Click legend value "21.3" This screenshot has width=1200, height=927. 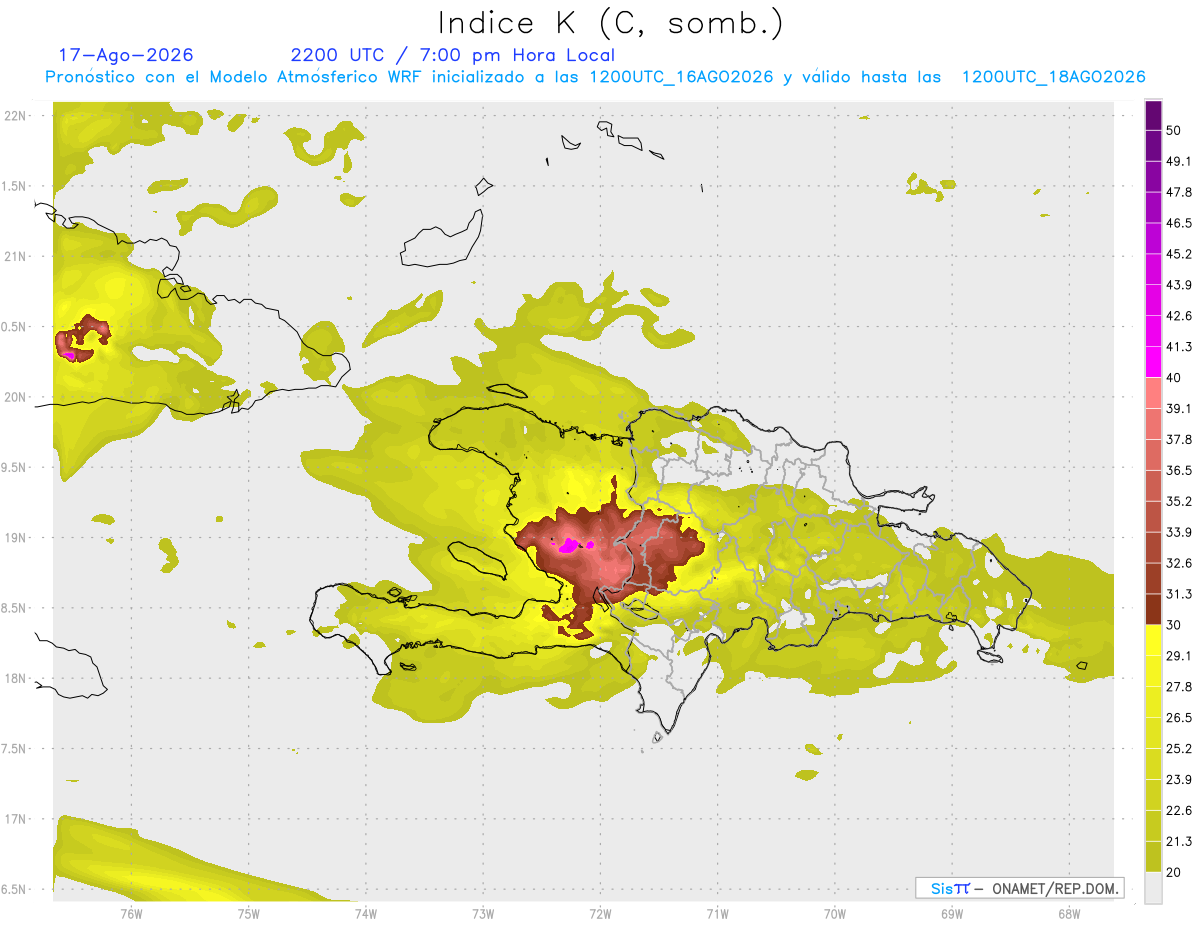click(x=1179, y=841)
